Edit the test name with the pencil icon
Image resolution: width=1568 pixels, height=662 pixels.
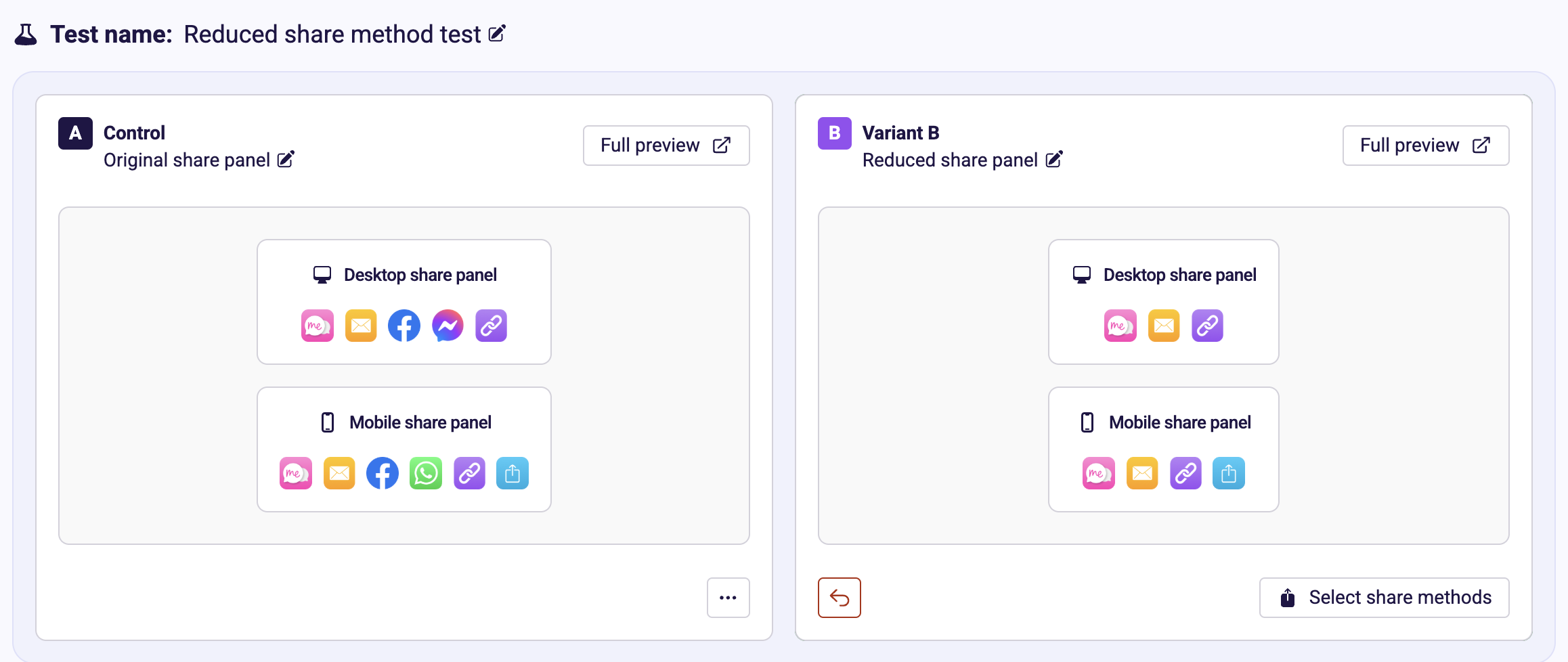pyautogui.click(x=498, y=33)
